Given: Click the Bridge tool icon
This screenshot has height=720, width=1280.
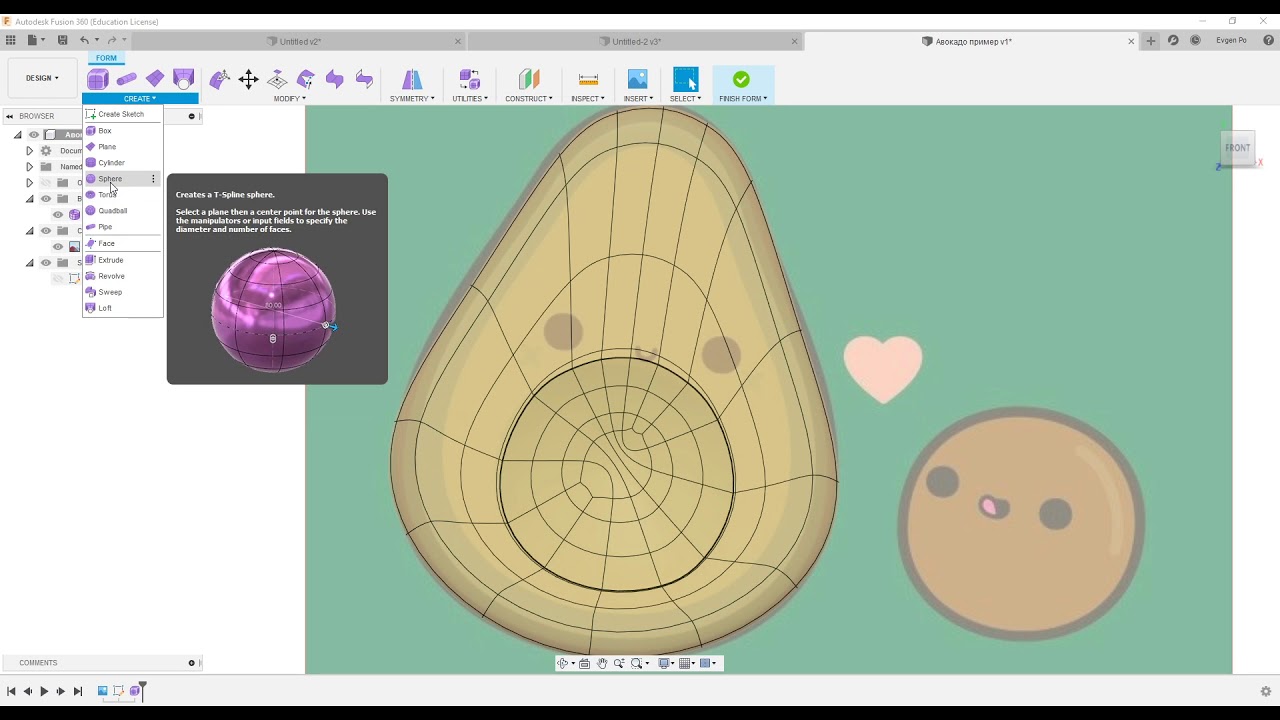Looking at the screenshot, I should coord(335,79).
